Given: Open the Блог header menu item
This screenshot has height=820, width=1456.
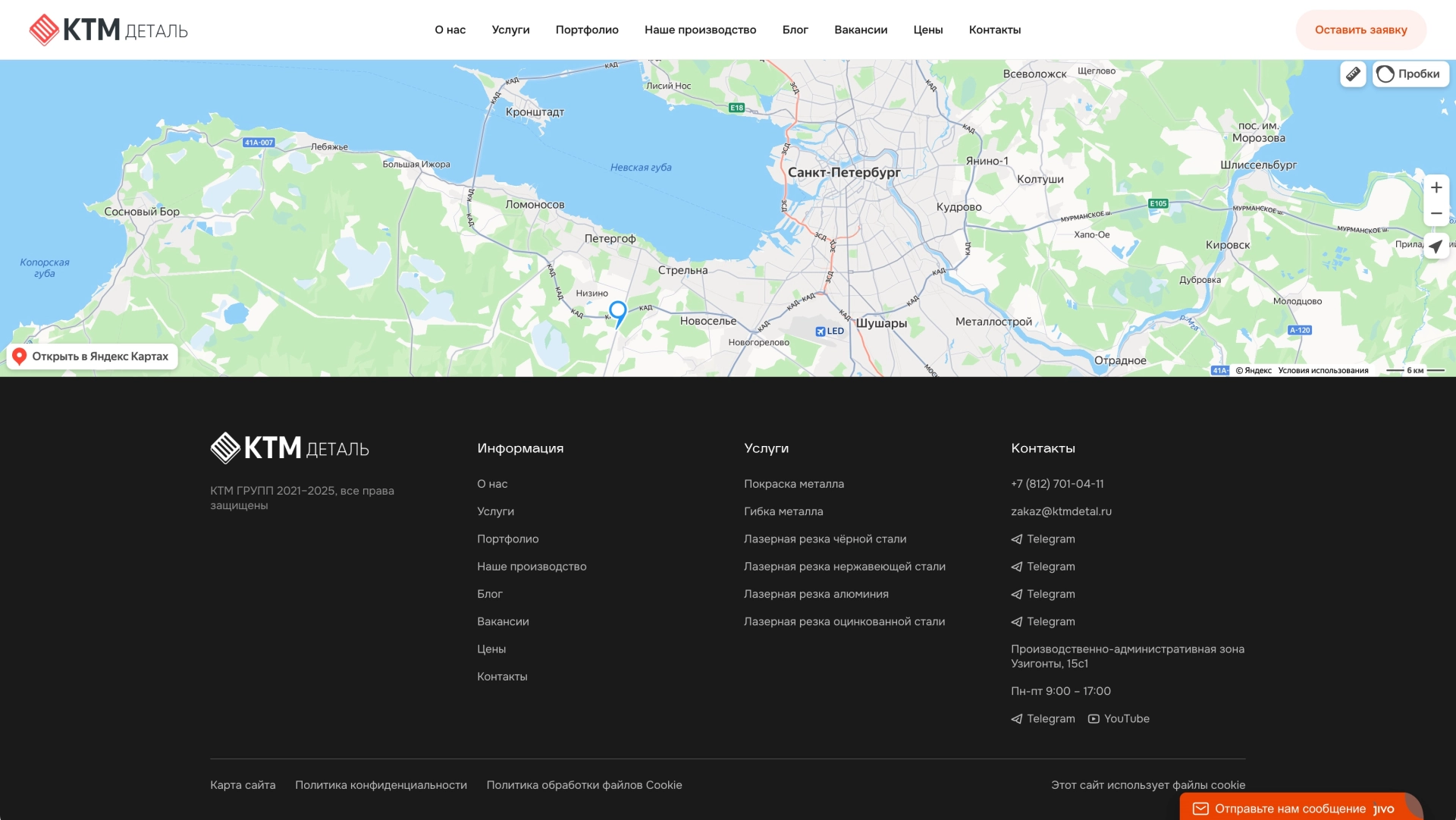Looking at the screenshot, I should [x=795, y=30].
